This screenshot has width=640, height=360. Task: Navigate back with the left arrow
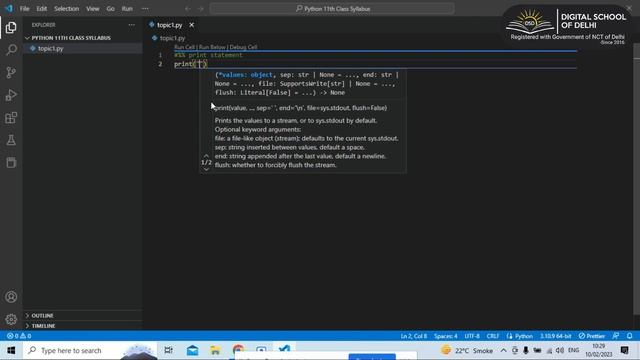tap(188, 9)
